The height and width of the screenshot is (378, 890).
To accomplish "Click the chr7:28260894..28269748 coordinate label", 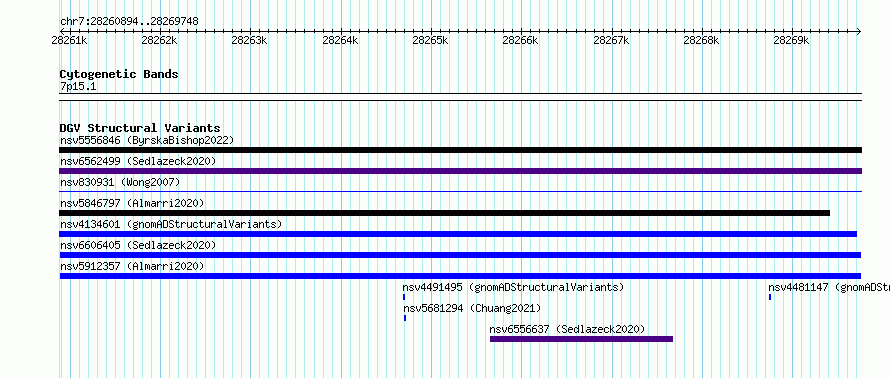I will 129,22.
